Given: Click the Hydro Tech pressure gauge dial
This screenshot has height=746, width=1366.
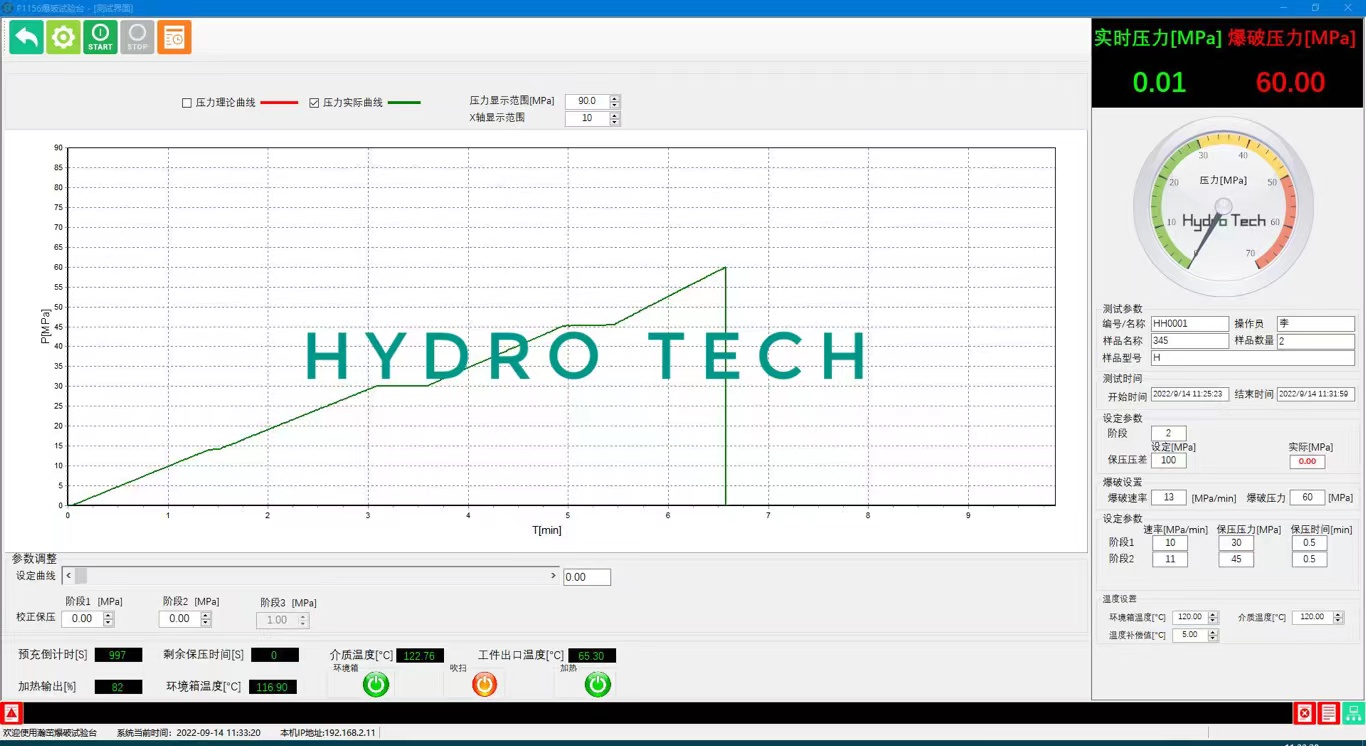Looking at the screenshot, I should 1223,208.
